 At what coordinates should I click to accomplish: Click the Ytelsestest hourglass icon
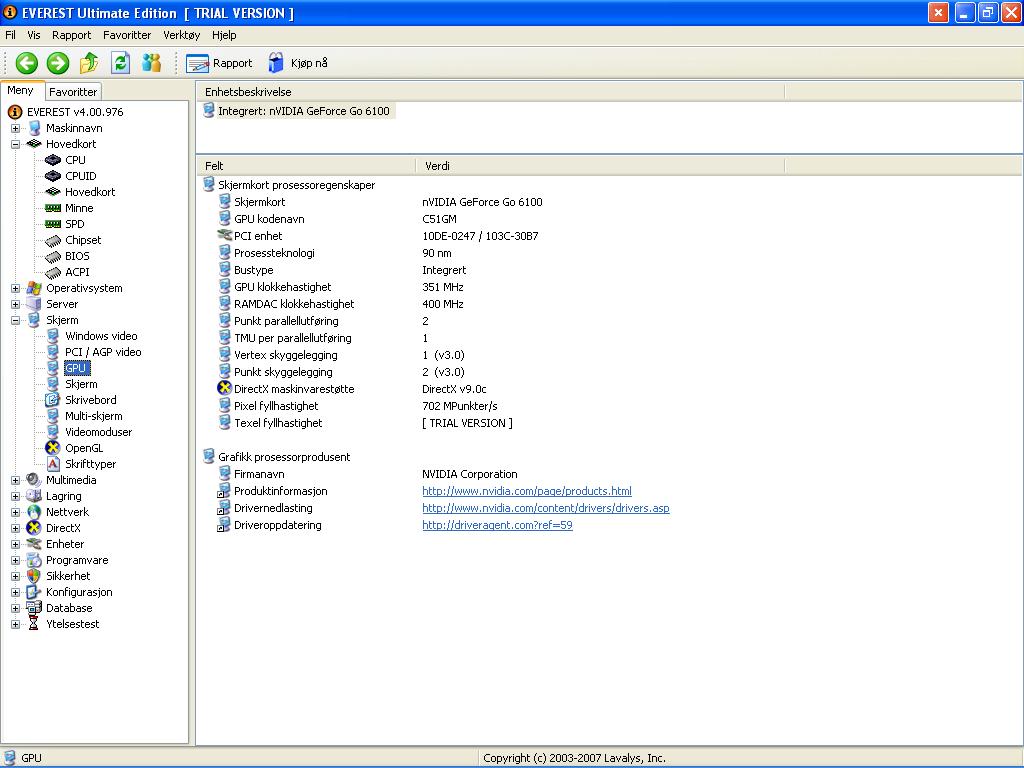coord(34,624)
